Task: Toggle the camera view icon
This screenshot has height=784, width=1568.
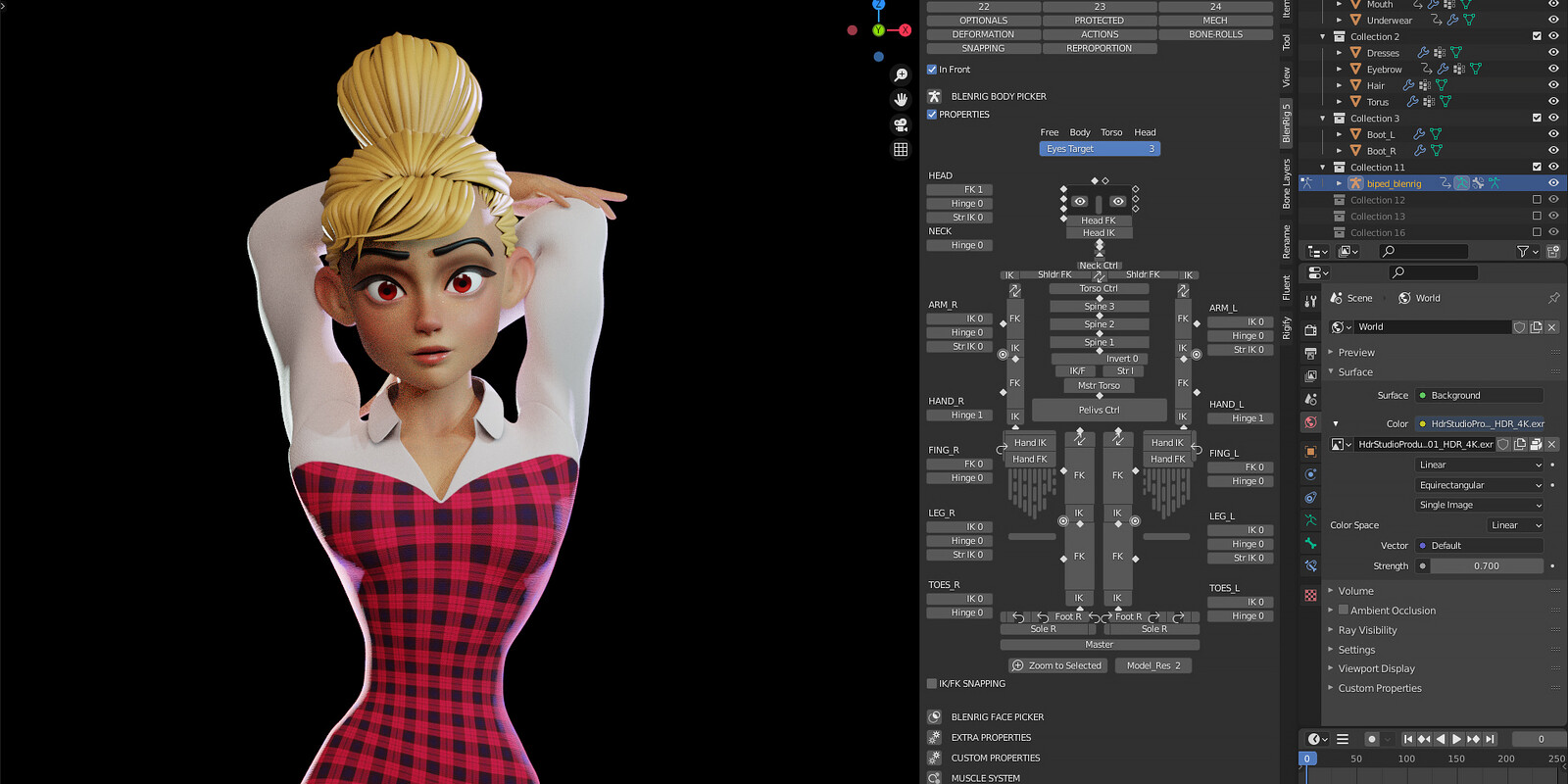Action: click(x=901, y=124)
